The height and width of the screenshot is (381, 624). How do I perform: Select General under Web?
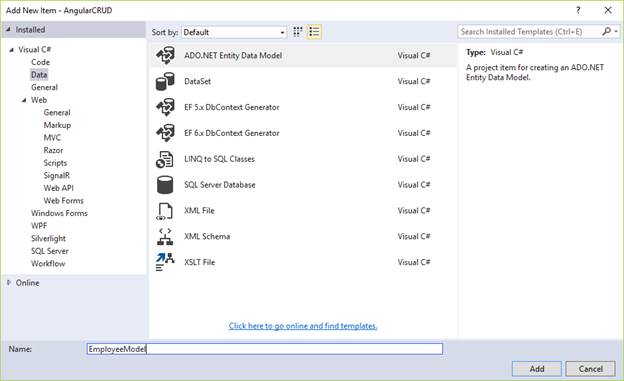coord(57,113)
